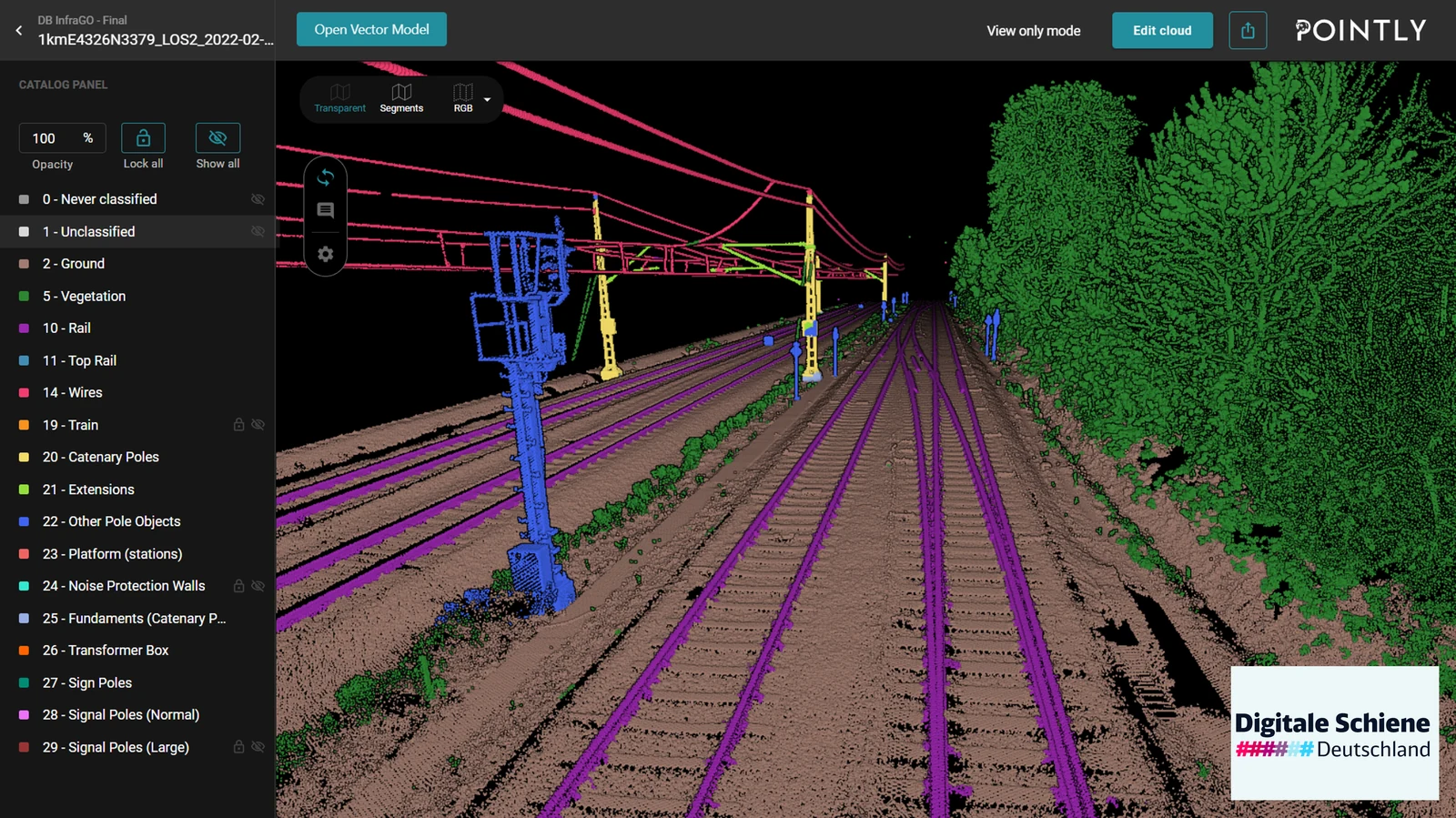Click the Open Vector Model button
Screen dimensions: 1456x818
371,29
